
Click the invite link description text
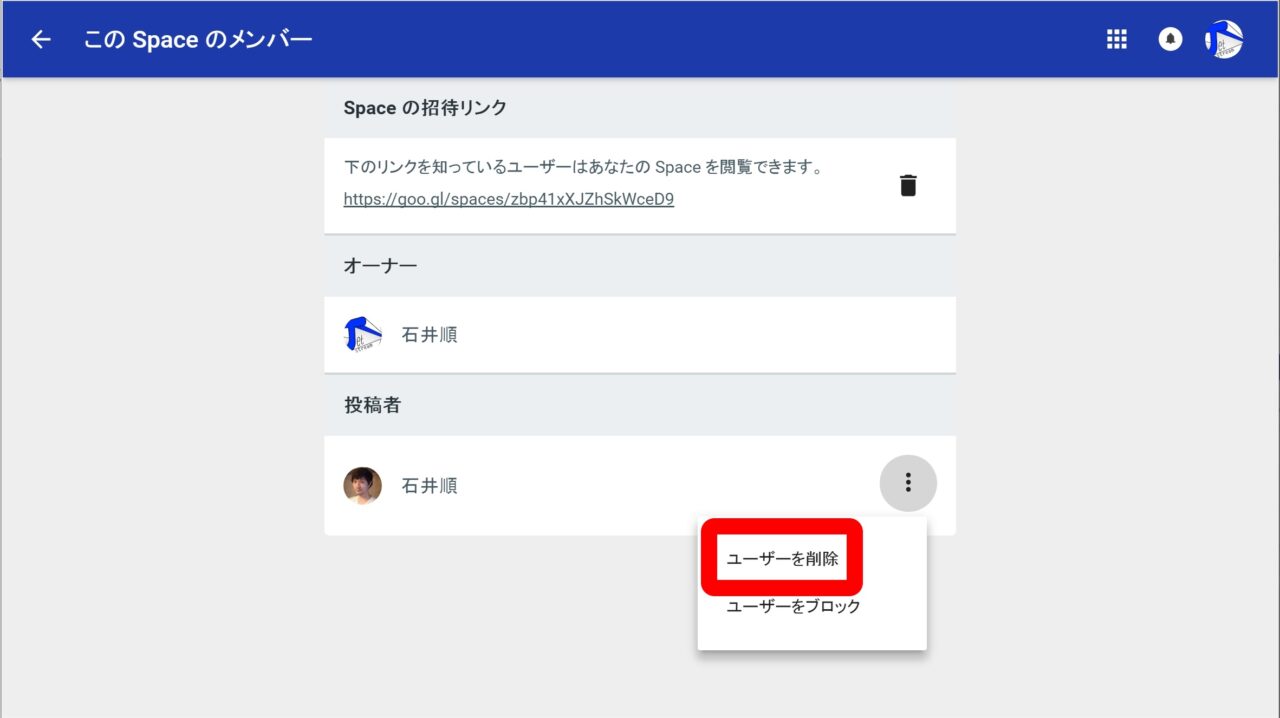[x=583, y=167]
